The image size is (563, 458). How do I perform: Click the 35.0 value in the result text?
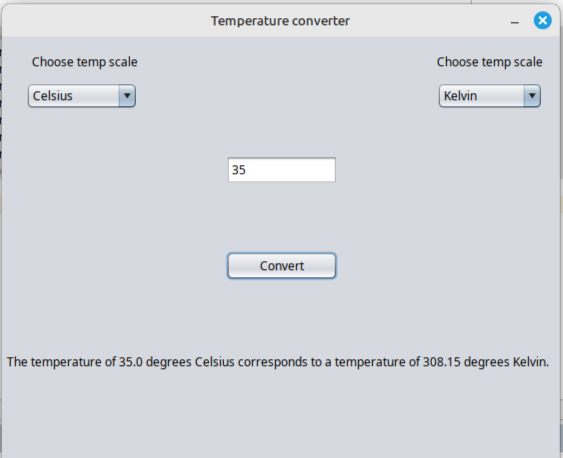tap(131, 362)
